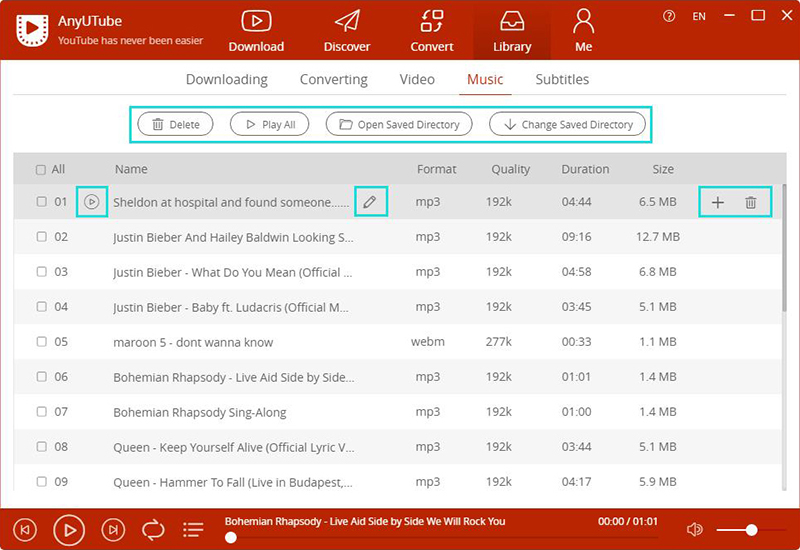The image size is (800, 550).
Task: Click the Quality column header
Action: coord(510,169)
